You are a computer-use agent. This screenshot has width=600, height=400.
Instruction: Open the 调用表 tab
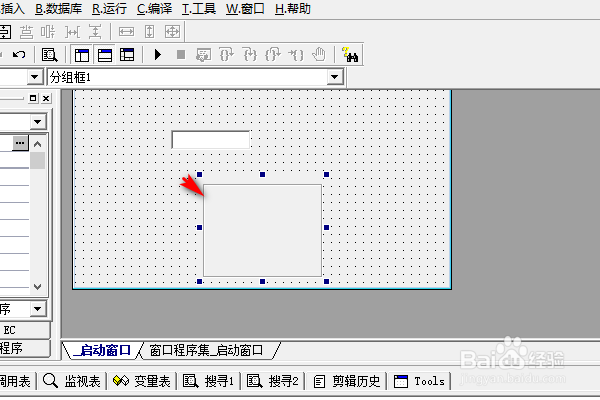pyautogui.click(x=15, y=381)
